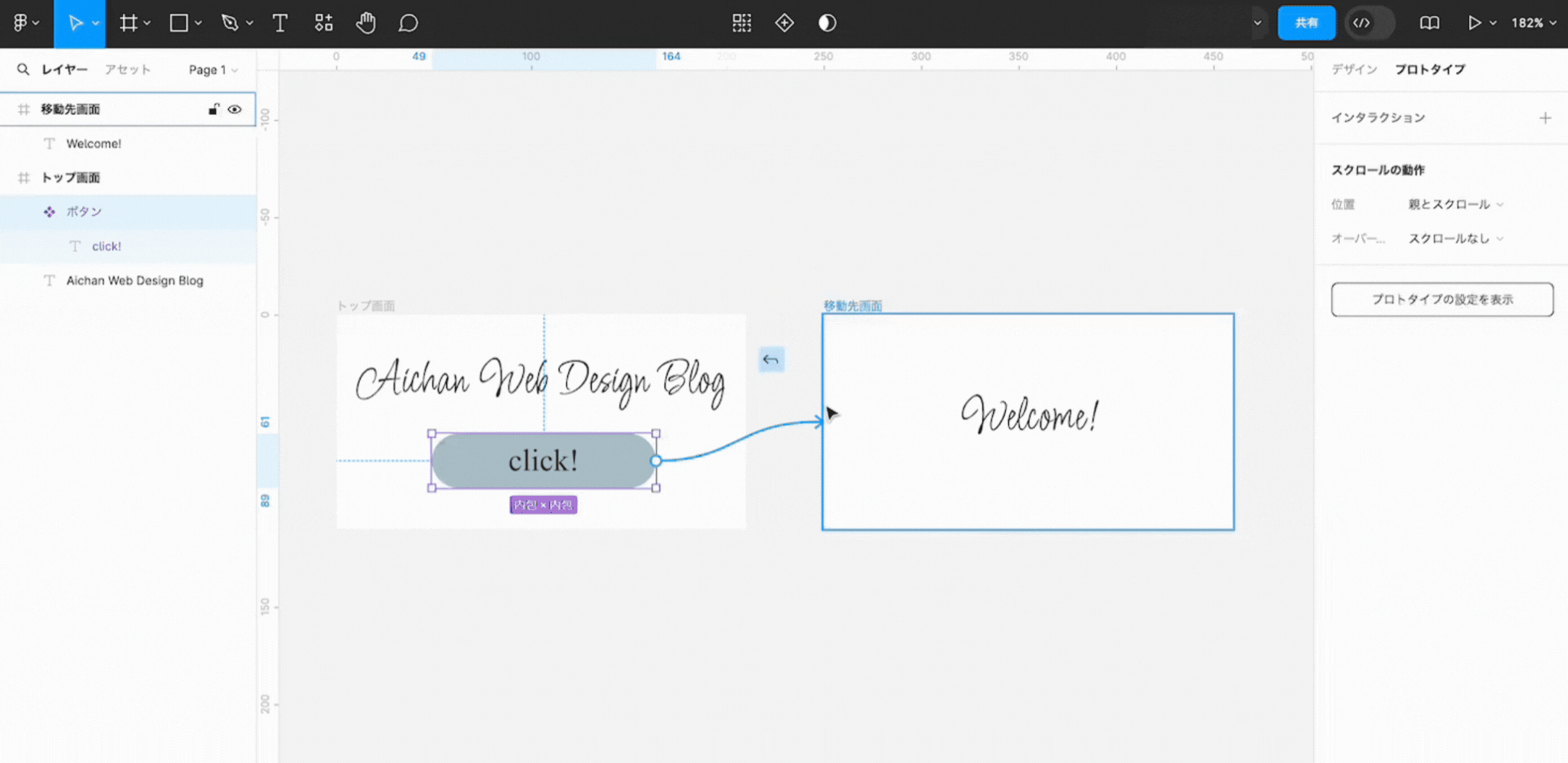Select the Rectangle shape tool
1568x763 pixels.
pos(179,23)
